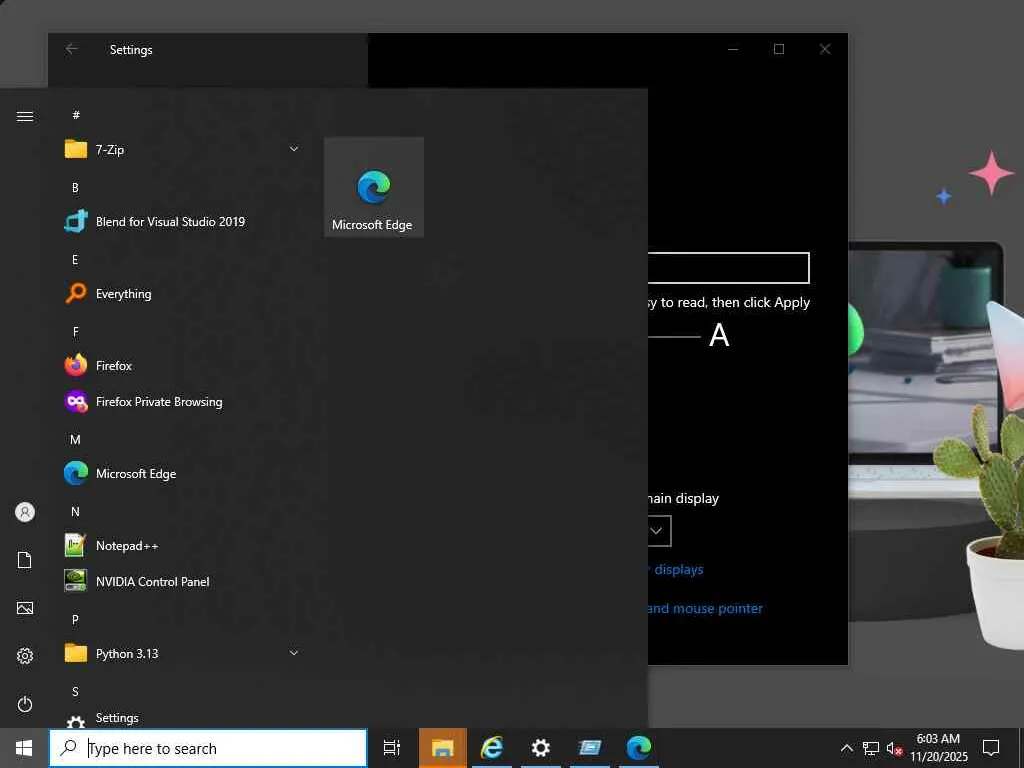This screenshot has width=1024, height=768.
Task: Jump to the # letter section
Action: tap(76, 115)
